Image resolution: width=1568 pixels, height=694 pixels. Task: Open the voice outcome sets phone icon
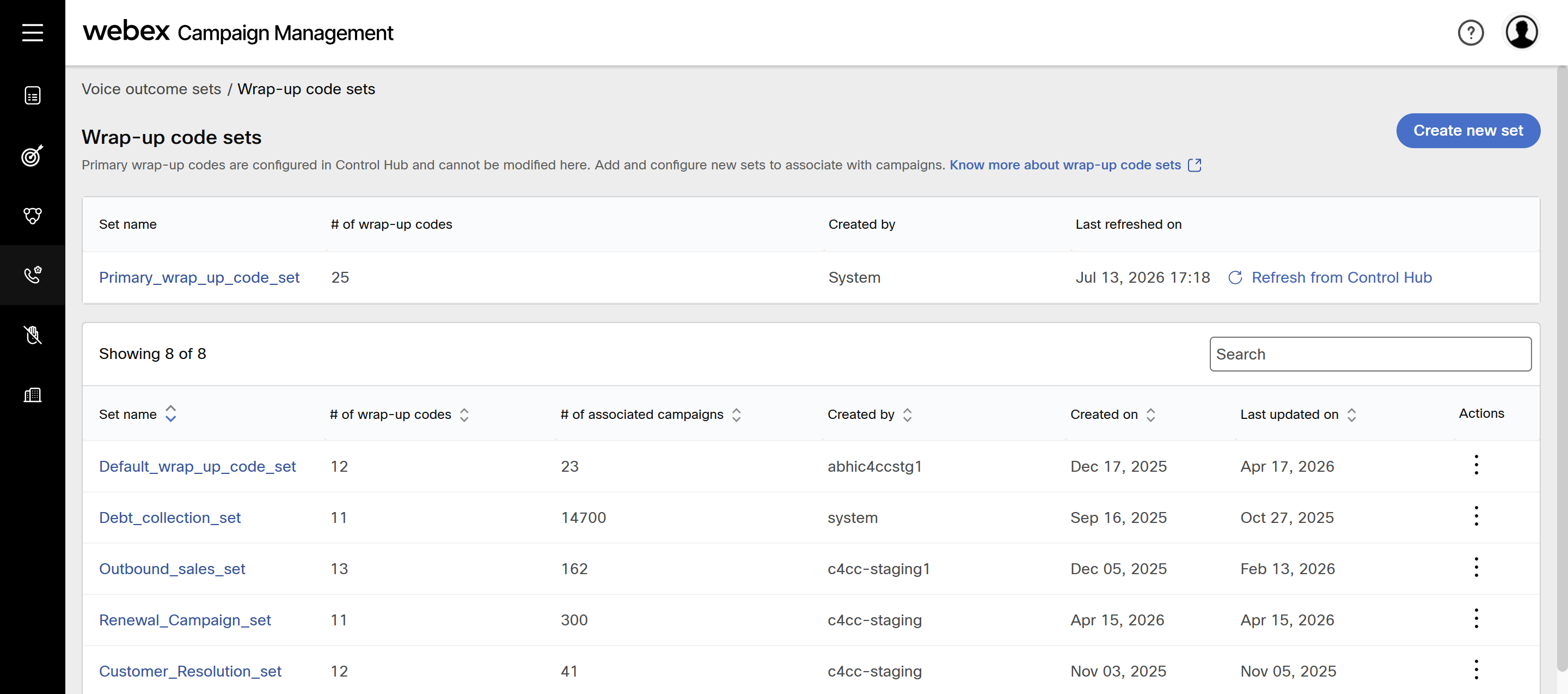32,275
